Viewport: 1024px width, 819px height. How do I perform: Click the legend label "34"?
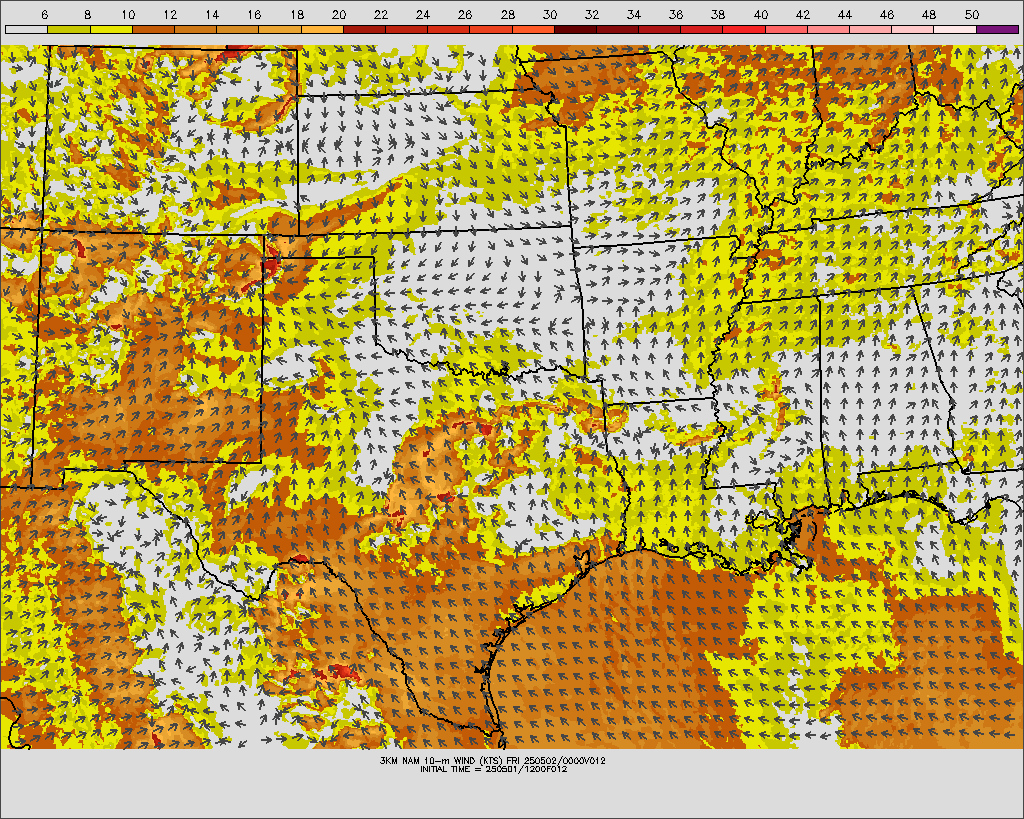633,14
